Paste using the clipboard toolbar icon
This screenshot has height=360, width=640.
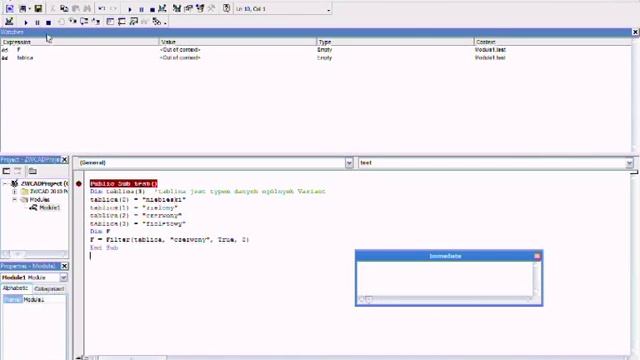[x=76, y=8]
